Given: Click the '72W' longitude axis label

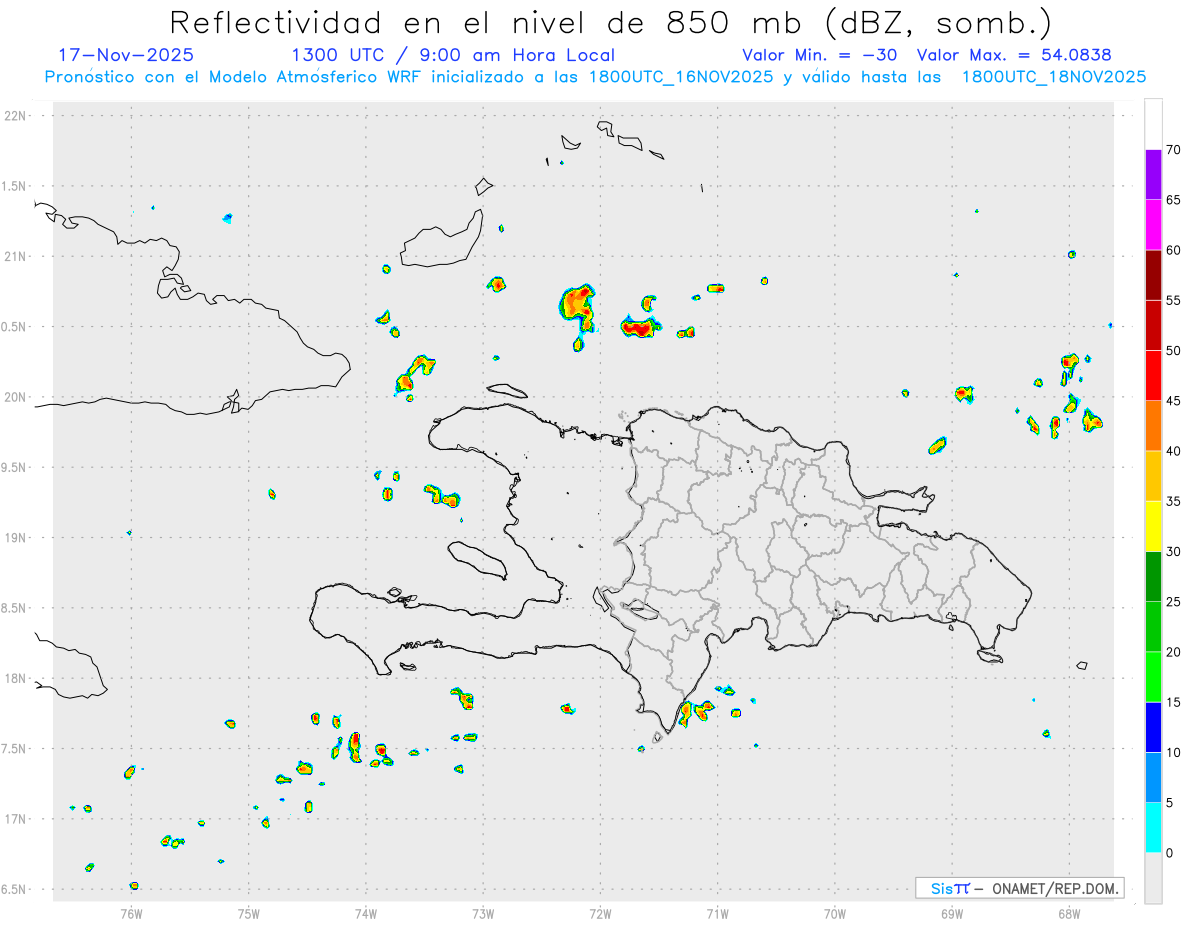Looking at the screenshot, I should (600, 913).
